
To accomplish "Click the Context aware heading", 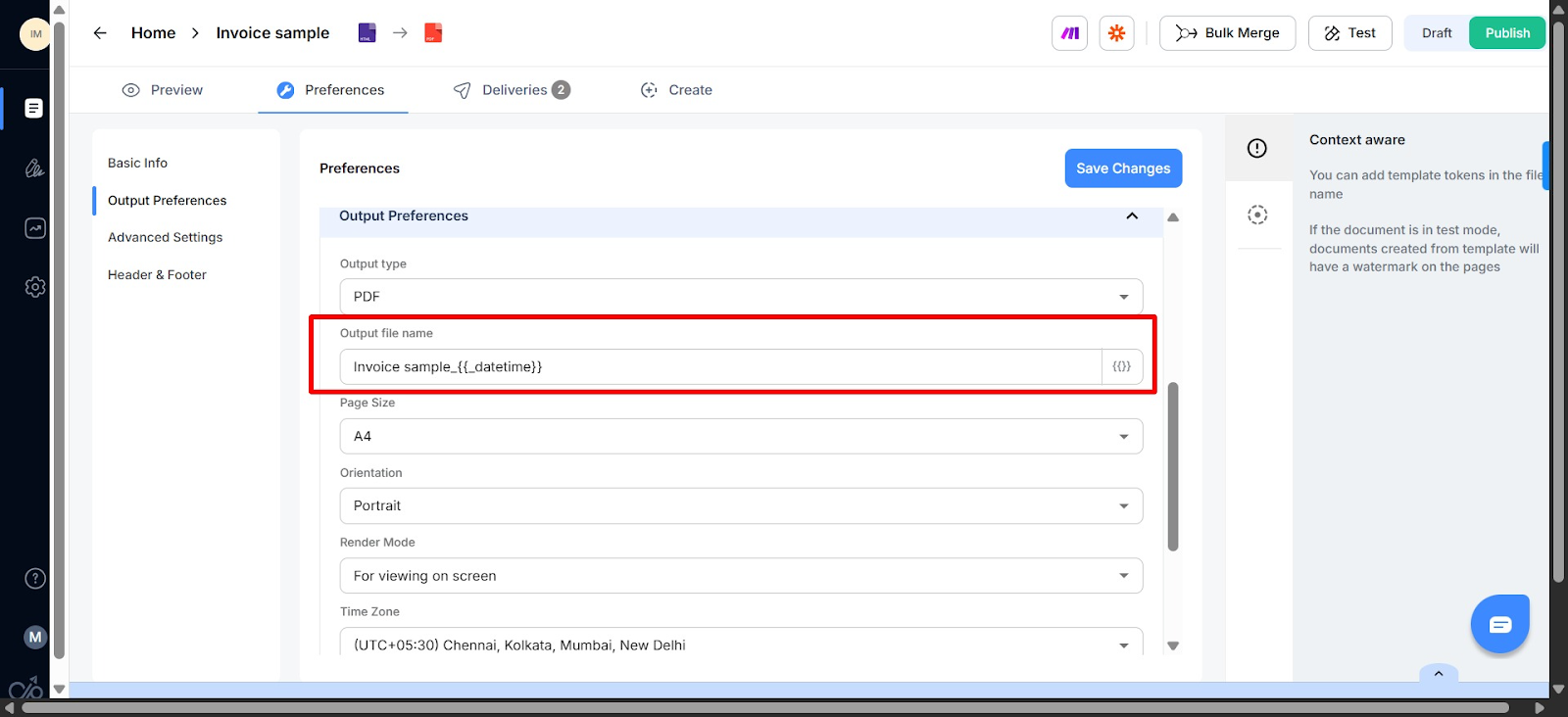I will click(x=1356, y=140).
